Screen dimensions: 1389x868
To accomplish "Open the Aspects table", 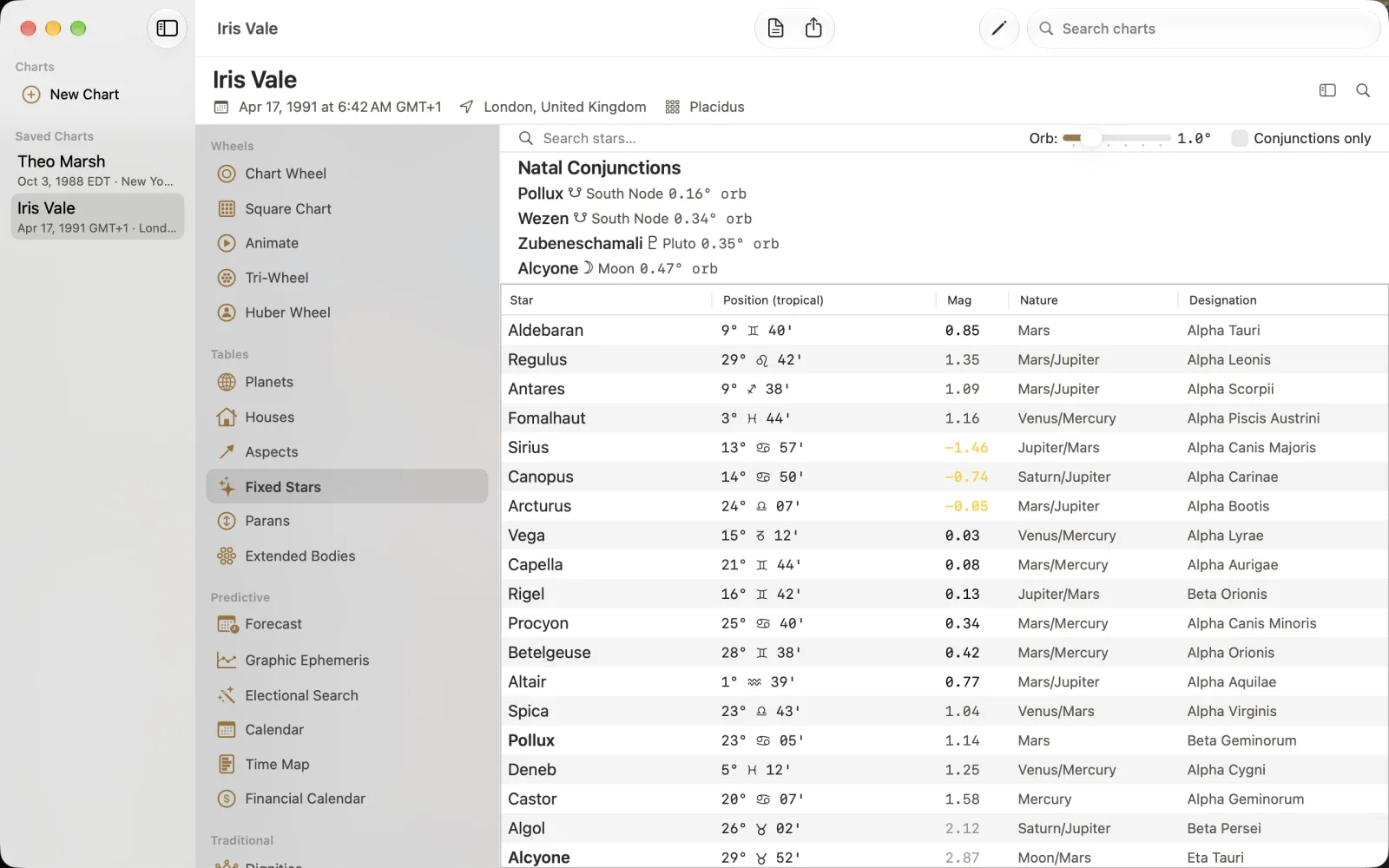I will pos(347,451).
